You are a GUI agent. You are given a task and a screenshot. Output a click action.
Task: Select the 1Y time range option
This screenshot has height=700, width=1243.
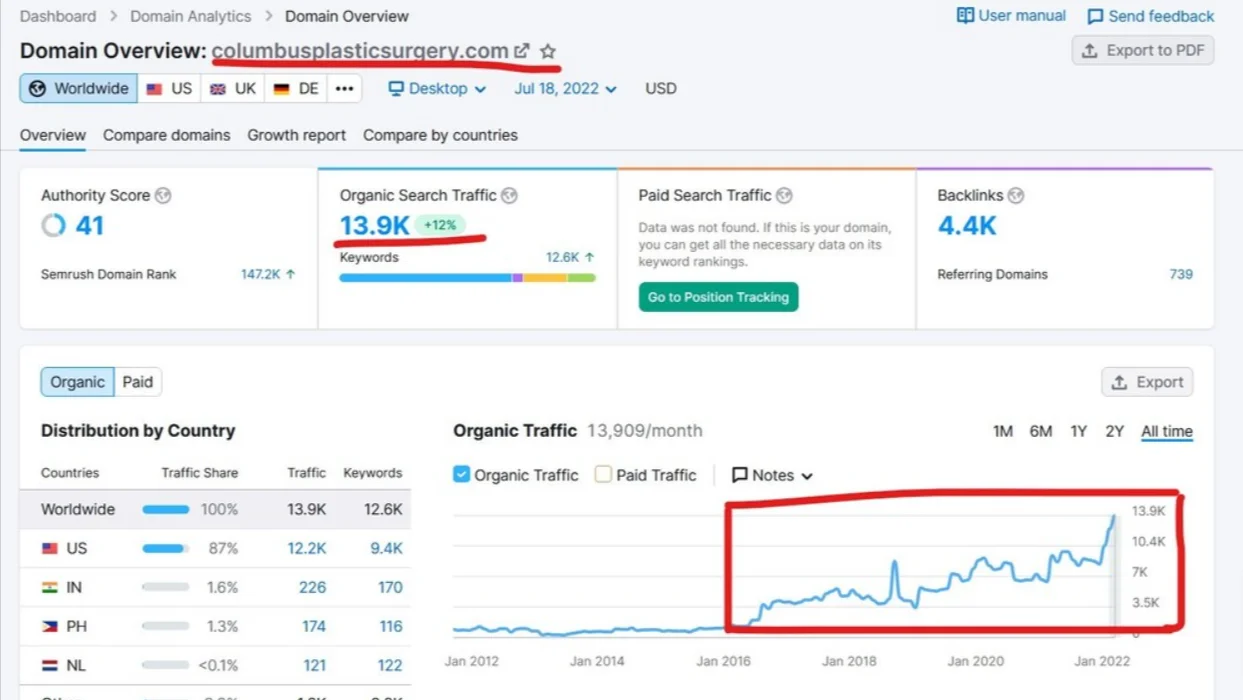[x=1078, y=432]
